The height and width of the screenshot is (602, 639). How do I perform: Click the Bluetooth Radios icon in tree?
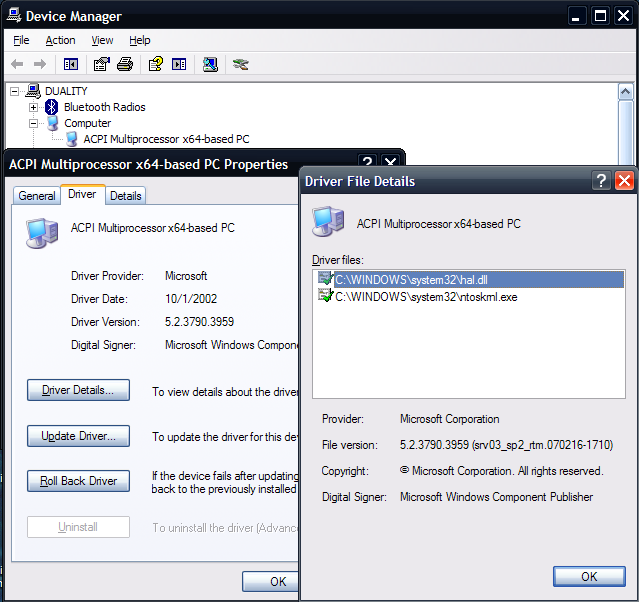(x=51, y=107)
